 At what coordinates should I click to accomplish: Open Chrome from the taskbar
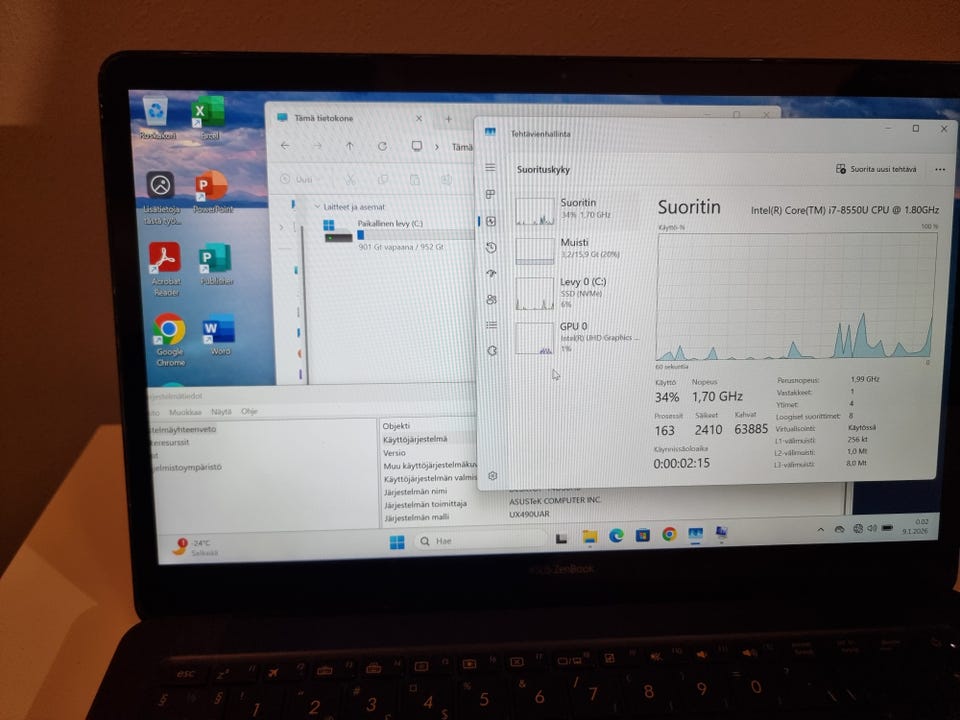[x=669, y=534]
